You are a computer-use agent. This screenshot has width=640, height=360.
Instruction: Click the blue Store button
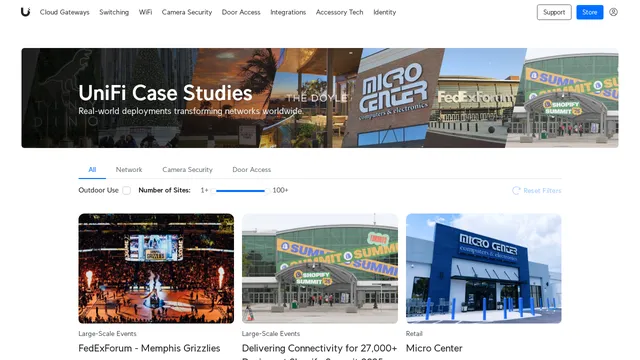click(x=589, y=12)
